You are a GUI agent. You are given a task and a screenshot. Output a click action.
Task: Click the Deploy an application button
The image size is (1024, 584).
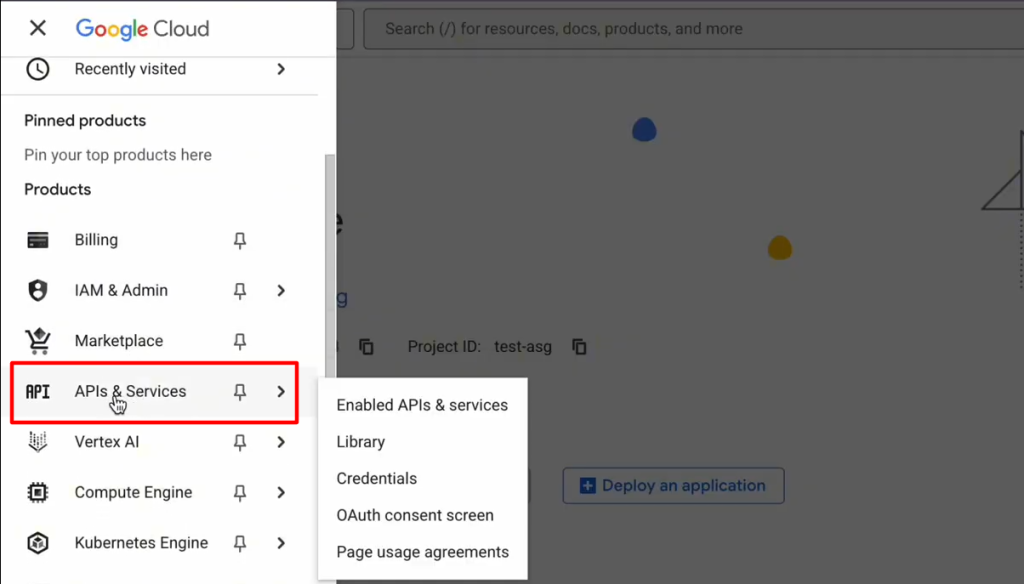tap(673, 486)
